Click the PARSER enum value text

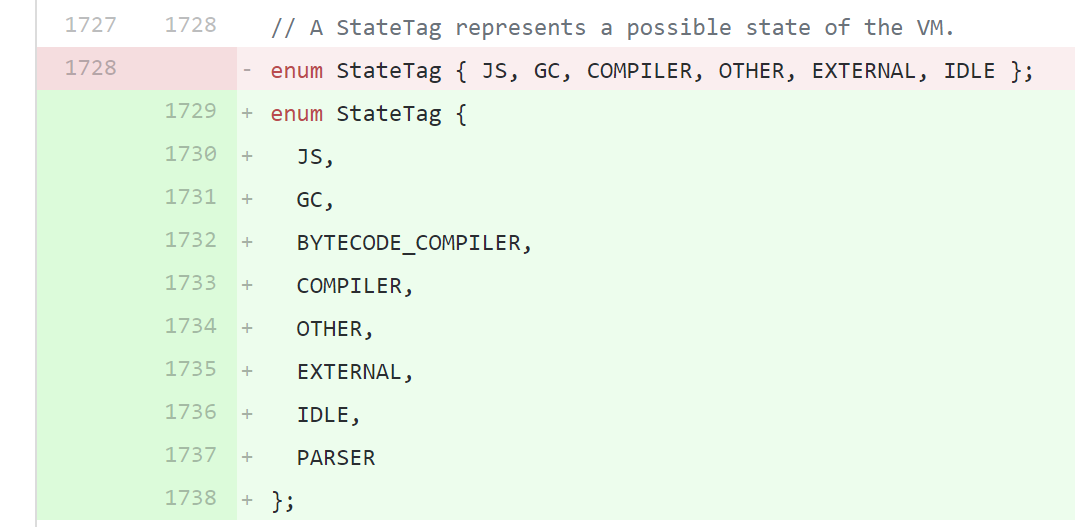pos(336,458)
